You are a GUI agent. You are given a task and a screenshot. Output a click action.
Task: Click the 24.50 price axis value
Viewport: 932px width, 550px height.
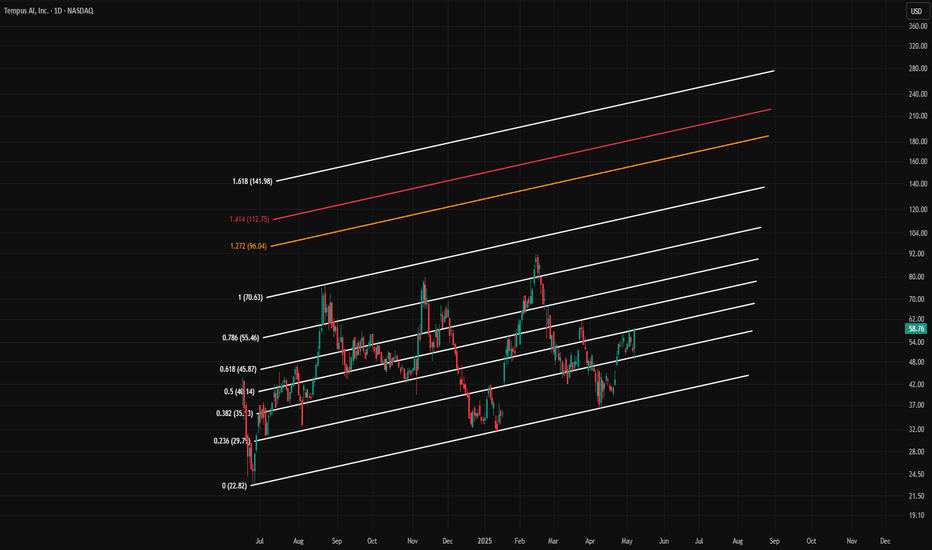click(917, 474)
